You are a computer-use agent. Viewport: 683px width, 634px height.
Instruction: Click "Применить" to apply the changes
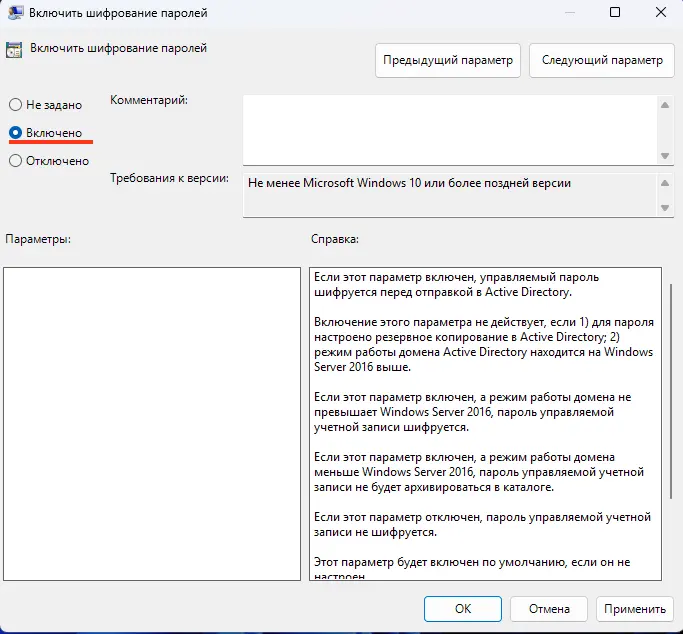[634, 608]
